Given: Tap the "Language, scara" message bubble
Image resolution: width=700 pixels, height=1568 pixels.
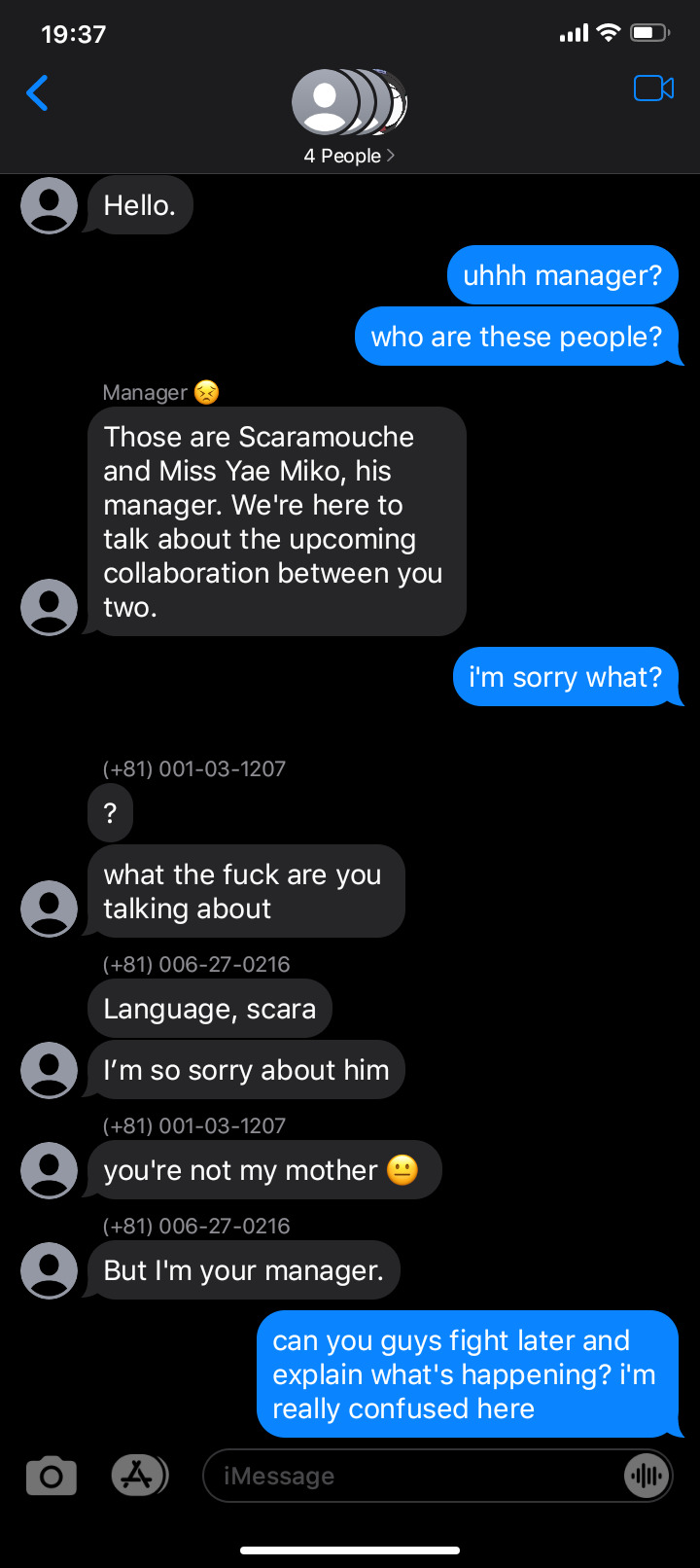Looking at the screenshot, I should pos(210,1009).
